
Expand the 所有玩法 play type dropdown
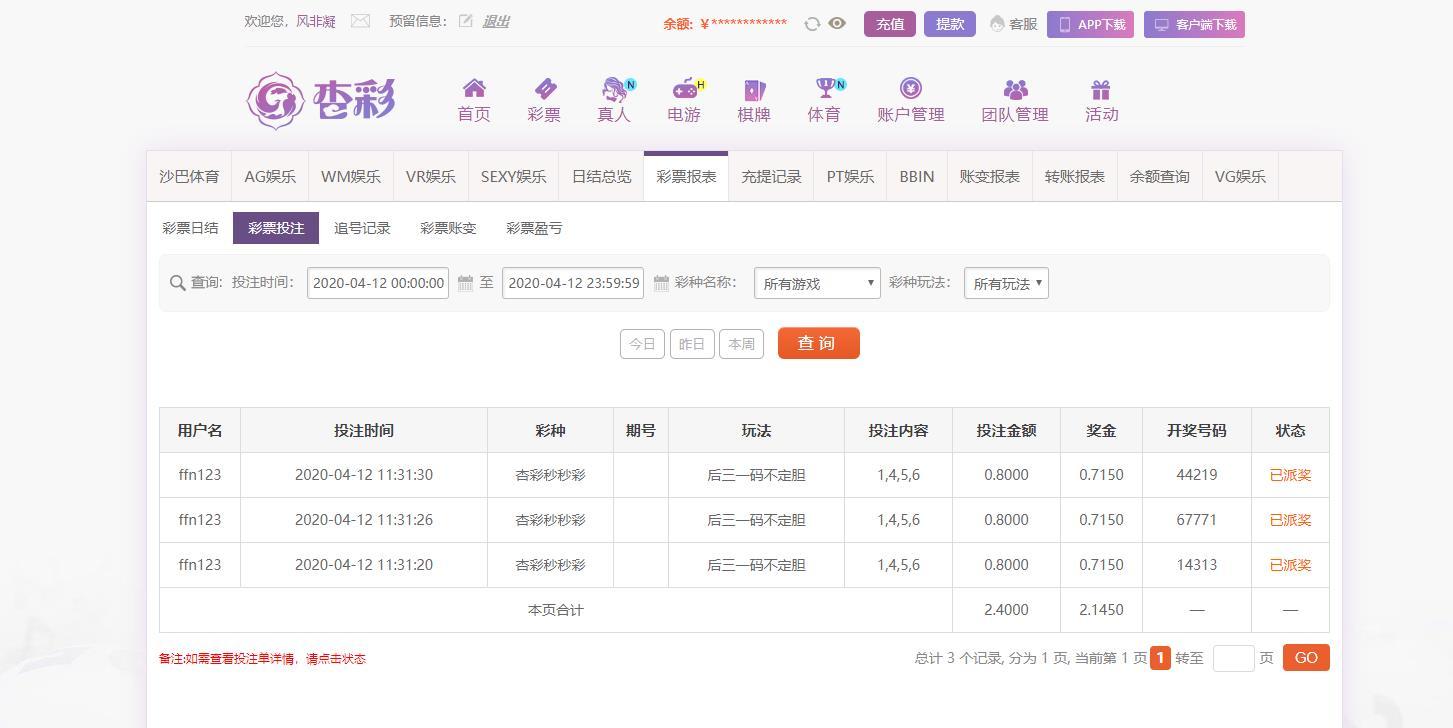[1006, 283]
